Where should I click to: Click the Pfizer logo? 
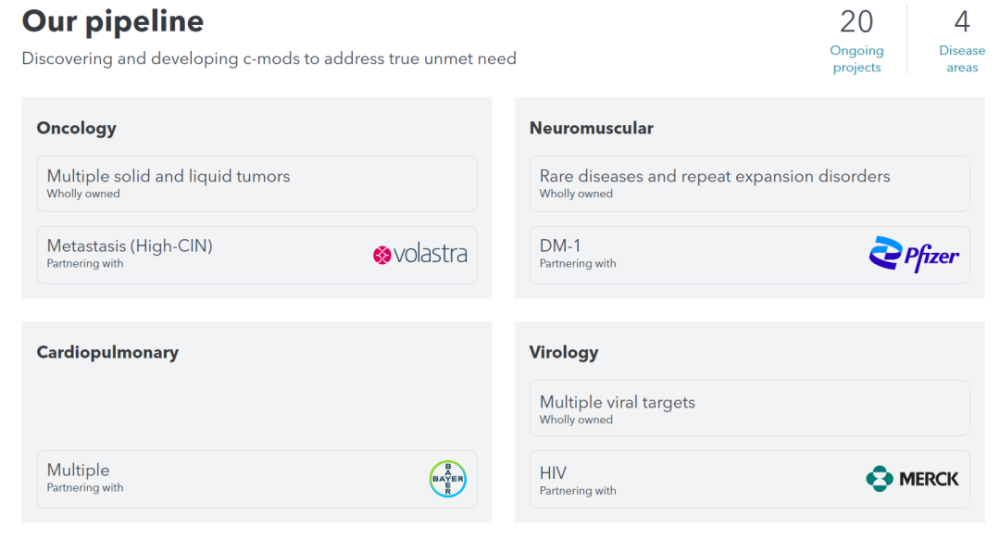coord(914,254)
